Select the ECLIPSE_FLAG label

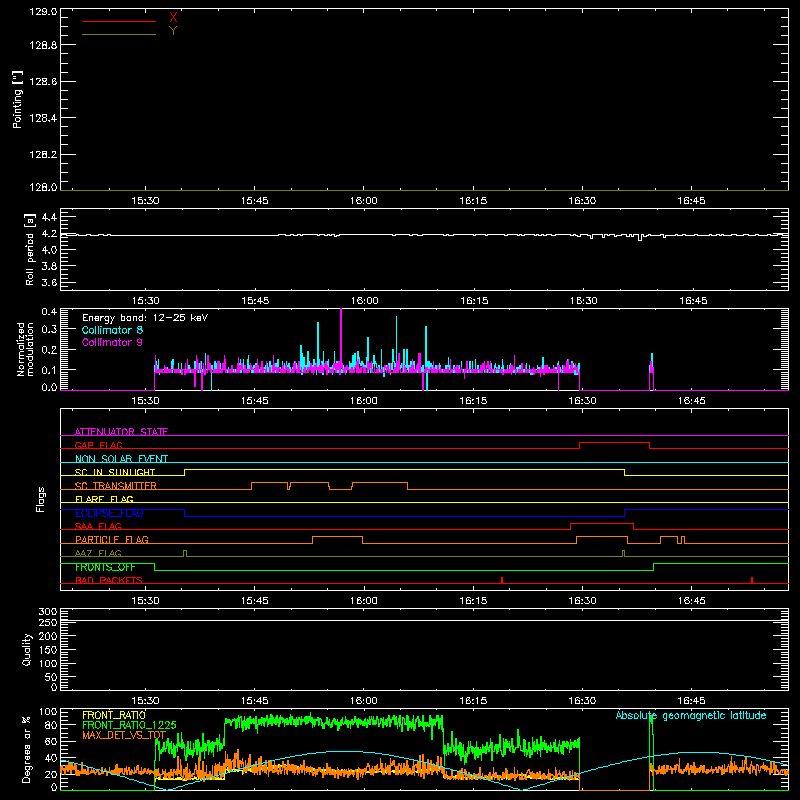point(109,513)
